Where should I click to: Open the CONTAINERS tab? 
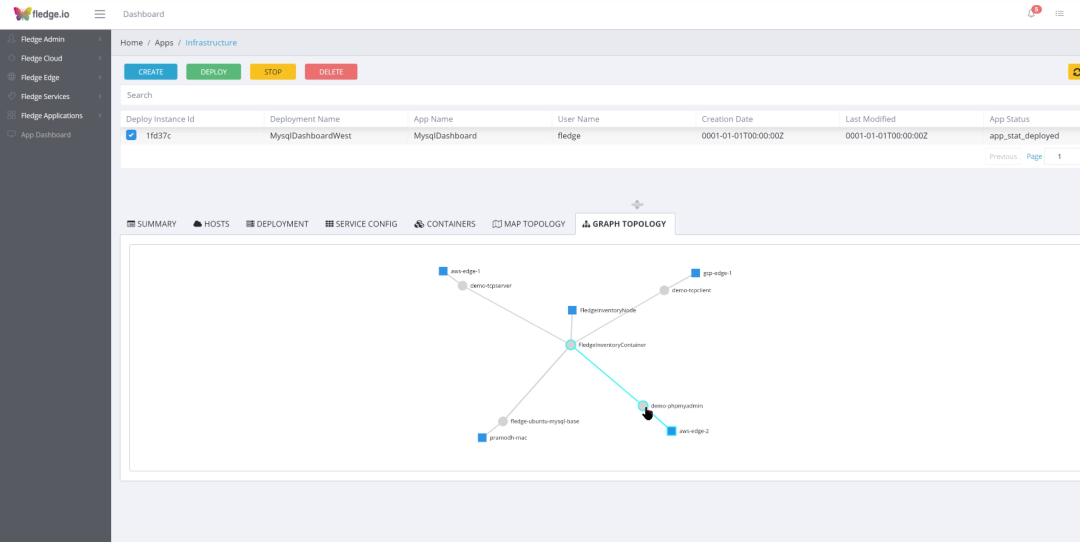click(x=445, y=224)
